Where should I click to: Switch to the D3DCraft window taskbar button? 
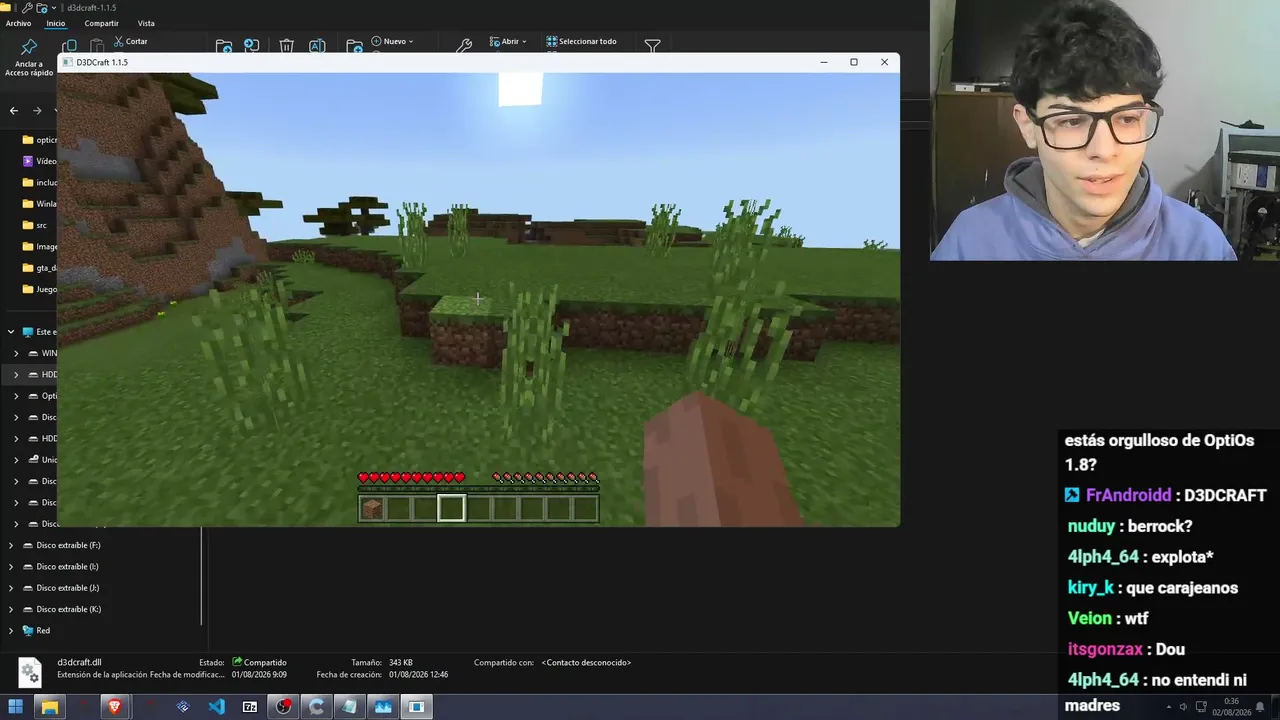tap(416, 707)
